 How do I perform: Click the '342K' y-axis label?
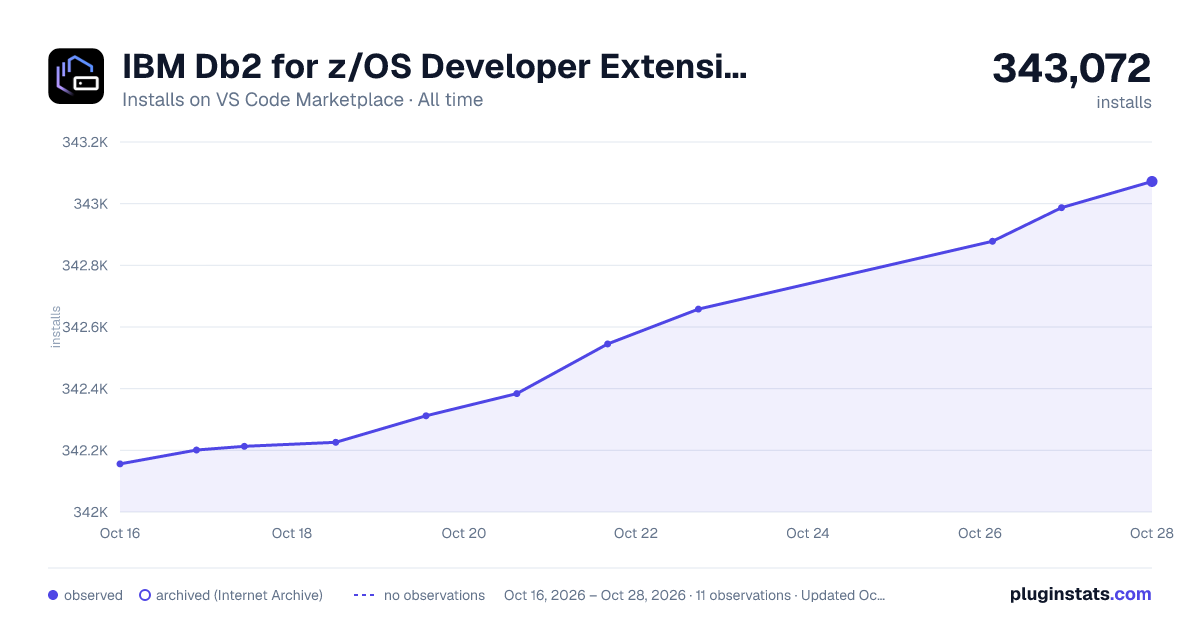point(90,512)
